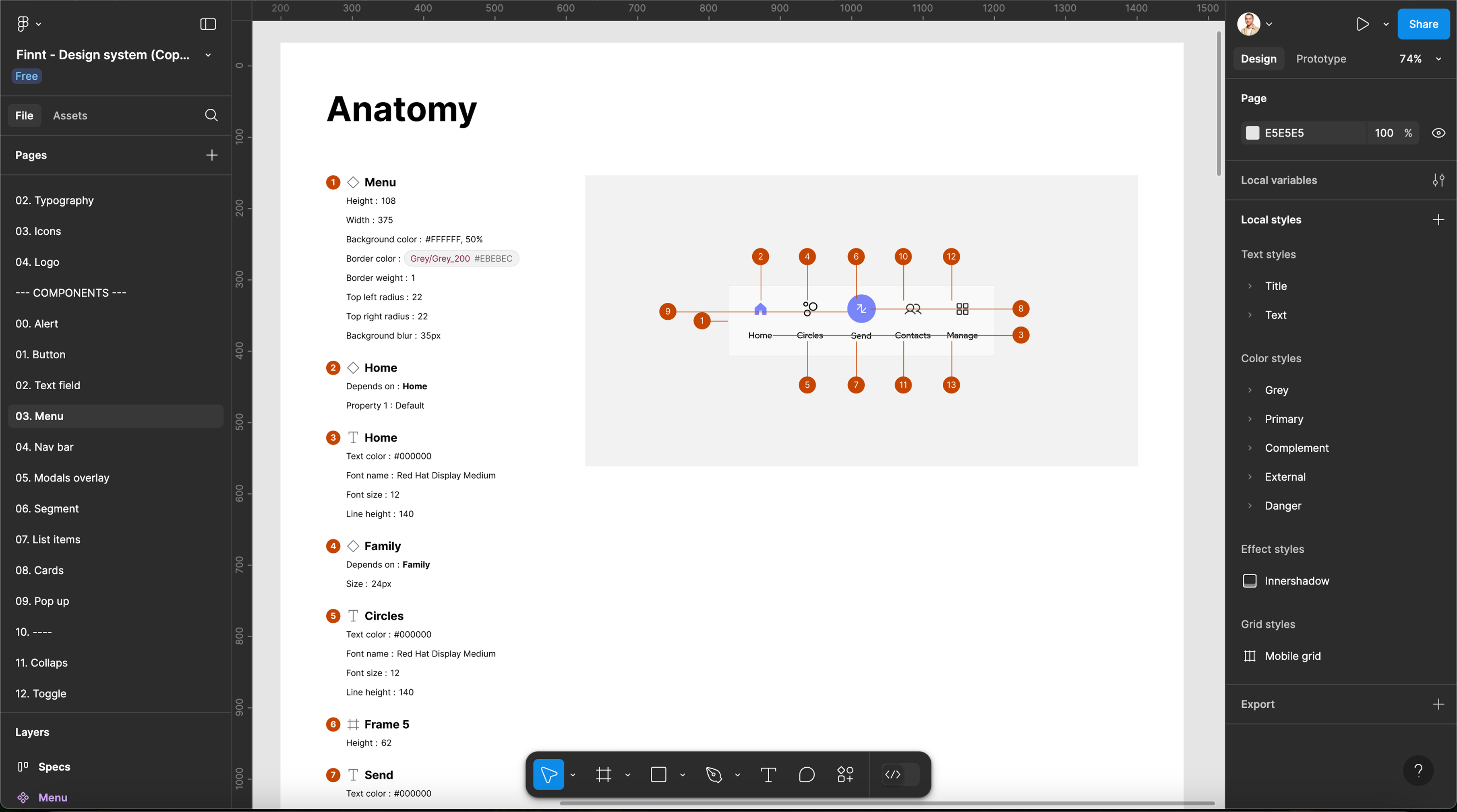Switch to the Assets tab
Image resolution: width=1457 pixels, height=812 pixels.
click(x=70, y=116)
